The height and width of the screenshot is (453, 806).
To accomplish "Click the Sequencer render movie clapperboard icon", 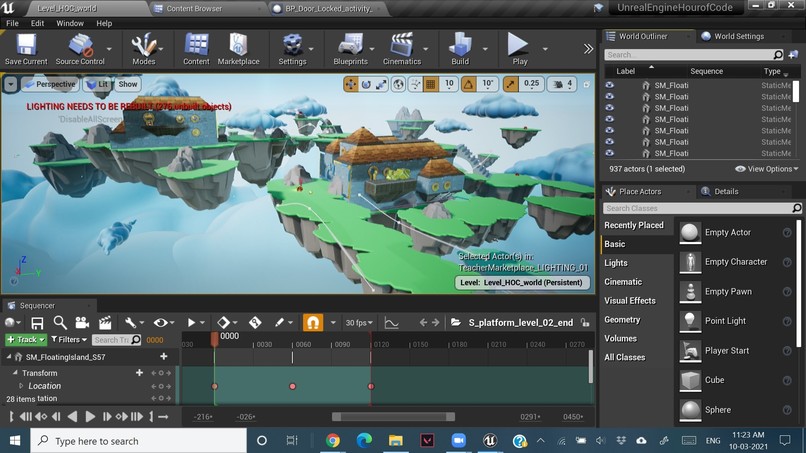I will (105, 323).
